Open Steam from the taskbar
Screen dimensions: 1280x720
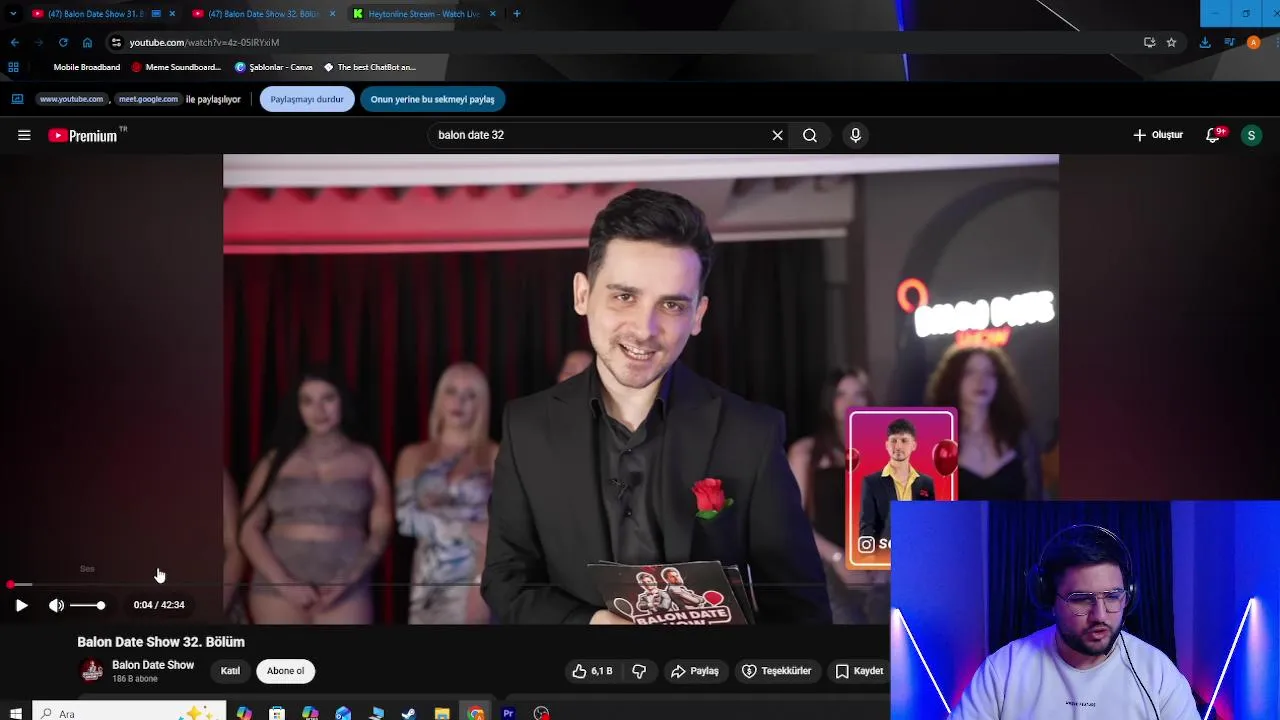(408, 713)
